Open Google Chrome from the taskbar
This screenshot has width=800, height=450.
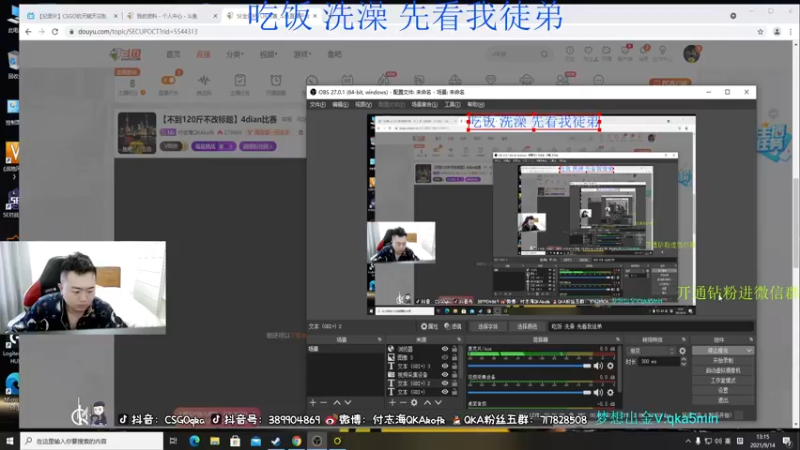(x=296, y=441)
